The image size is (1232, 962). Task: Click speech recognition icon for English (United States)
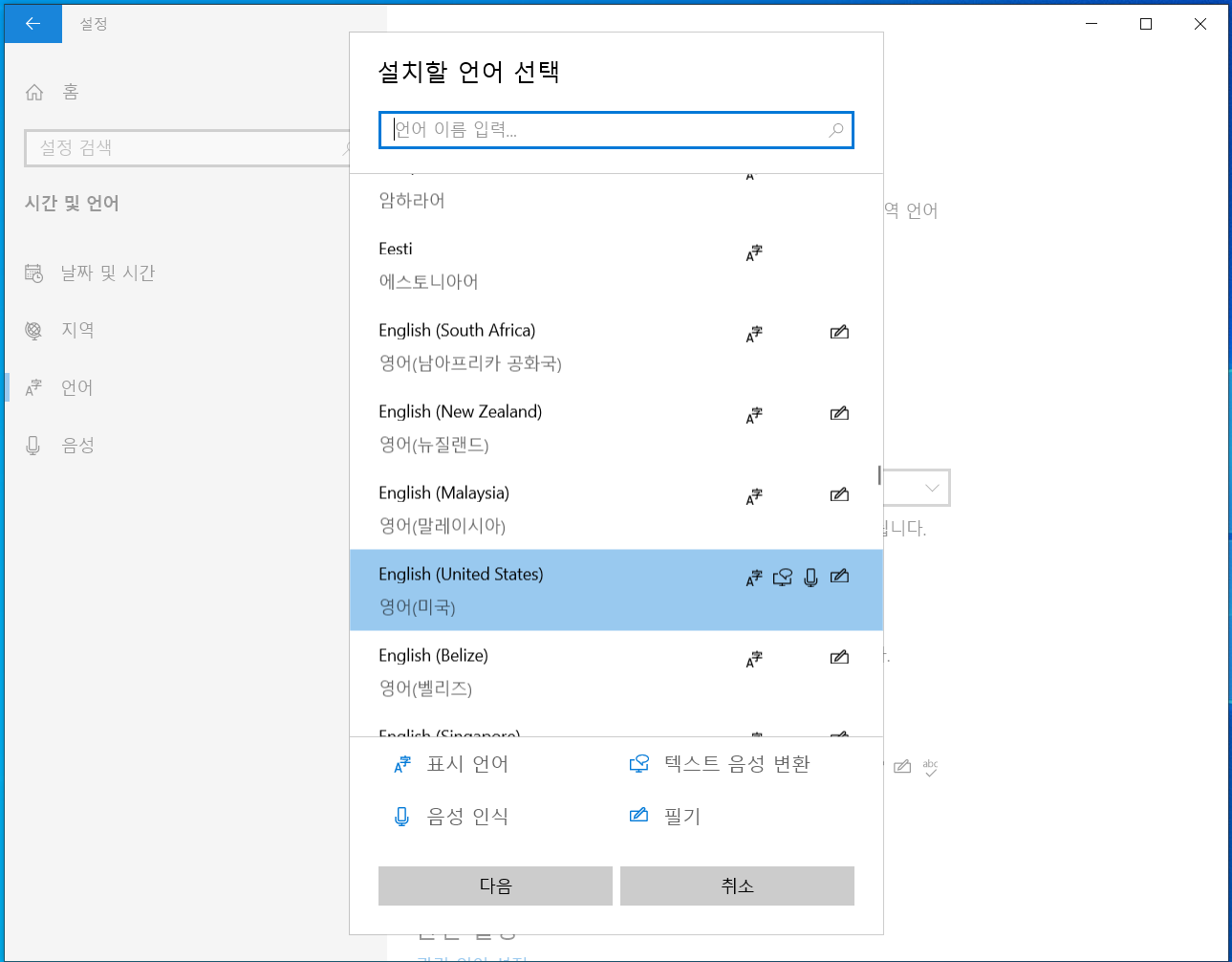(811, 578)
